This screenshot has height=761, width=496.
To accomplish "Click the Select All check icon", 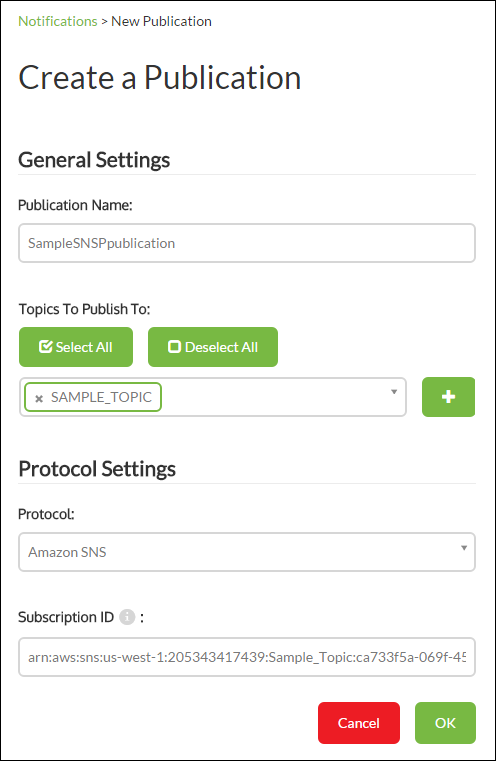I will (x=46, y=347).
